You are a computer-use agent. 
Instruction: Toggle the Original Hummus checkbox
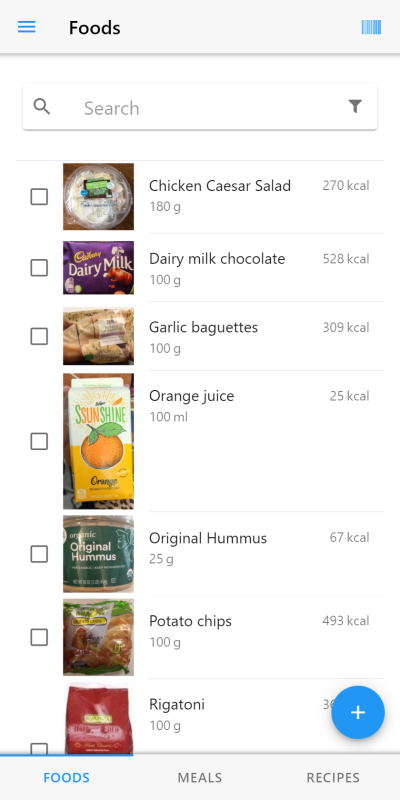point(39,554)
